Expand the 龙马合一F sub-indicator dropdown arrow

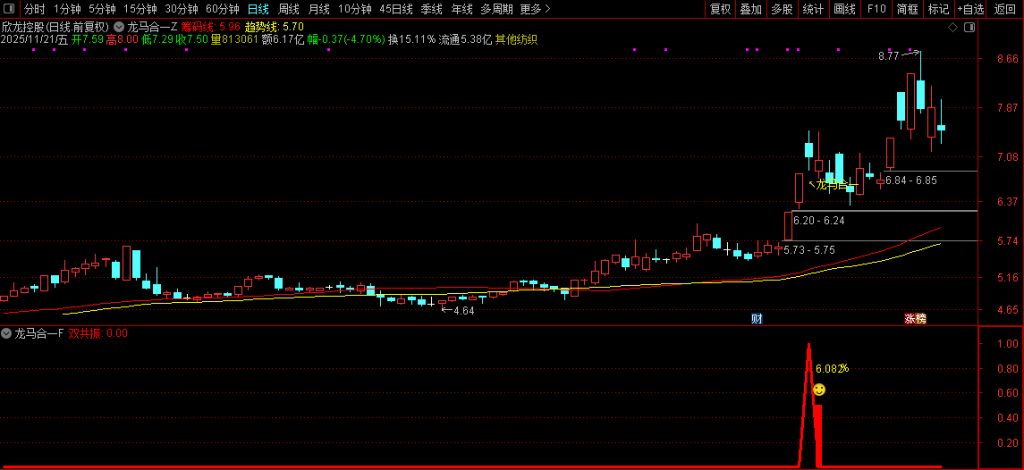click(7, 333)
